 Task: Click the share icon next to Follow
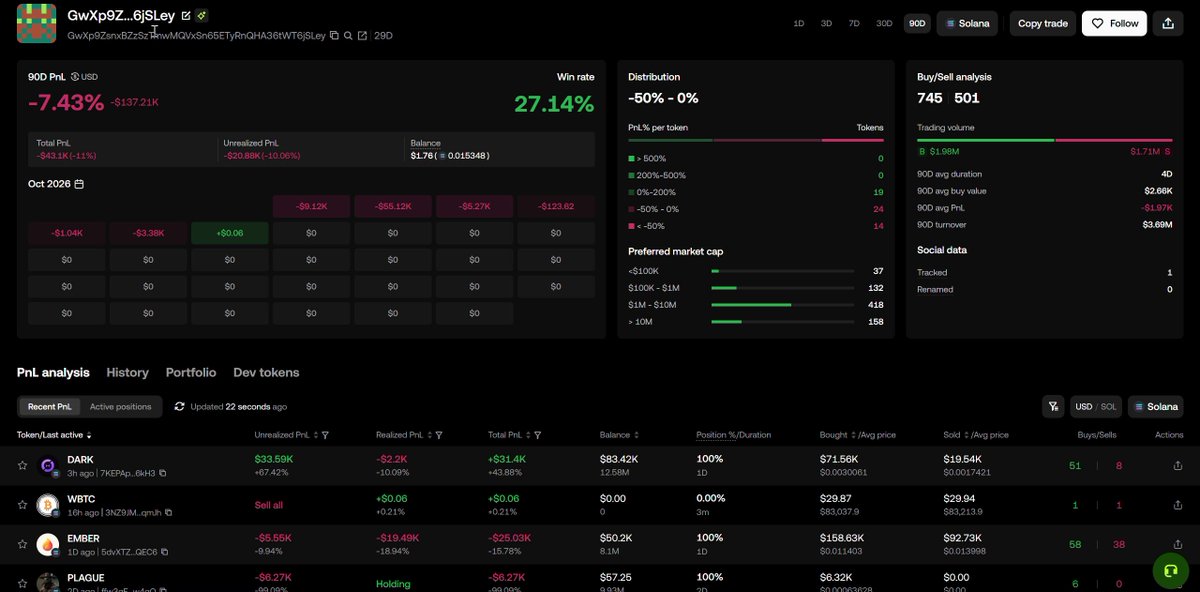tap(1168, 24)
